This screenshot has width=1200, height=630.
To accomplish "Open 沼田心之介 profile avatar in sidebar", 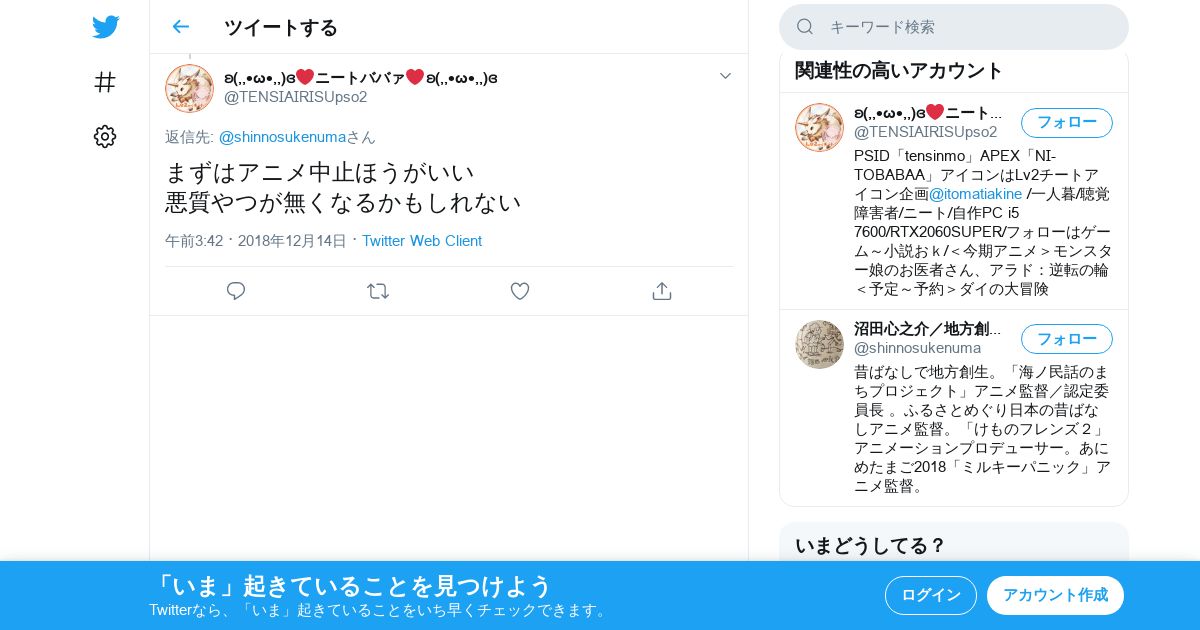I will 819,344.
